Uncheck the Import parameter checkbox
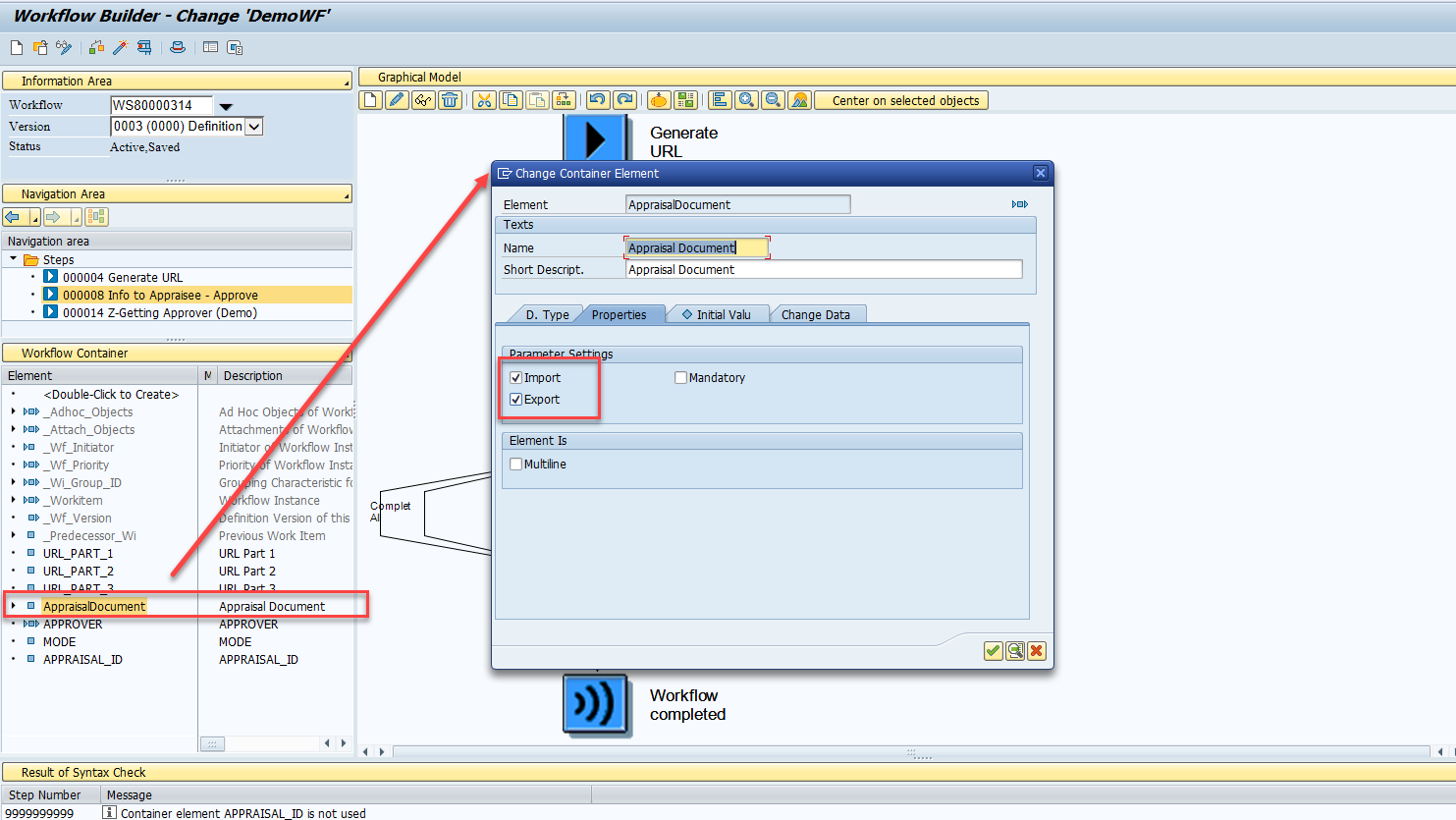Image resolution: width=1456 pixels, height=820 pixels. pyautogui.click(x=515, y=377)
